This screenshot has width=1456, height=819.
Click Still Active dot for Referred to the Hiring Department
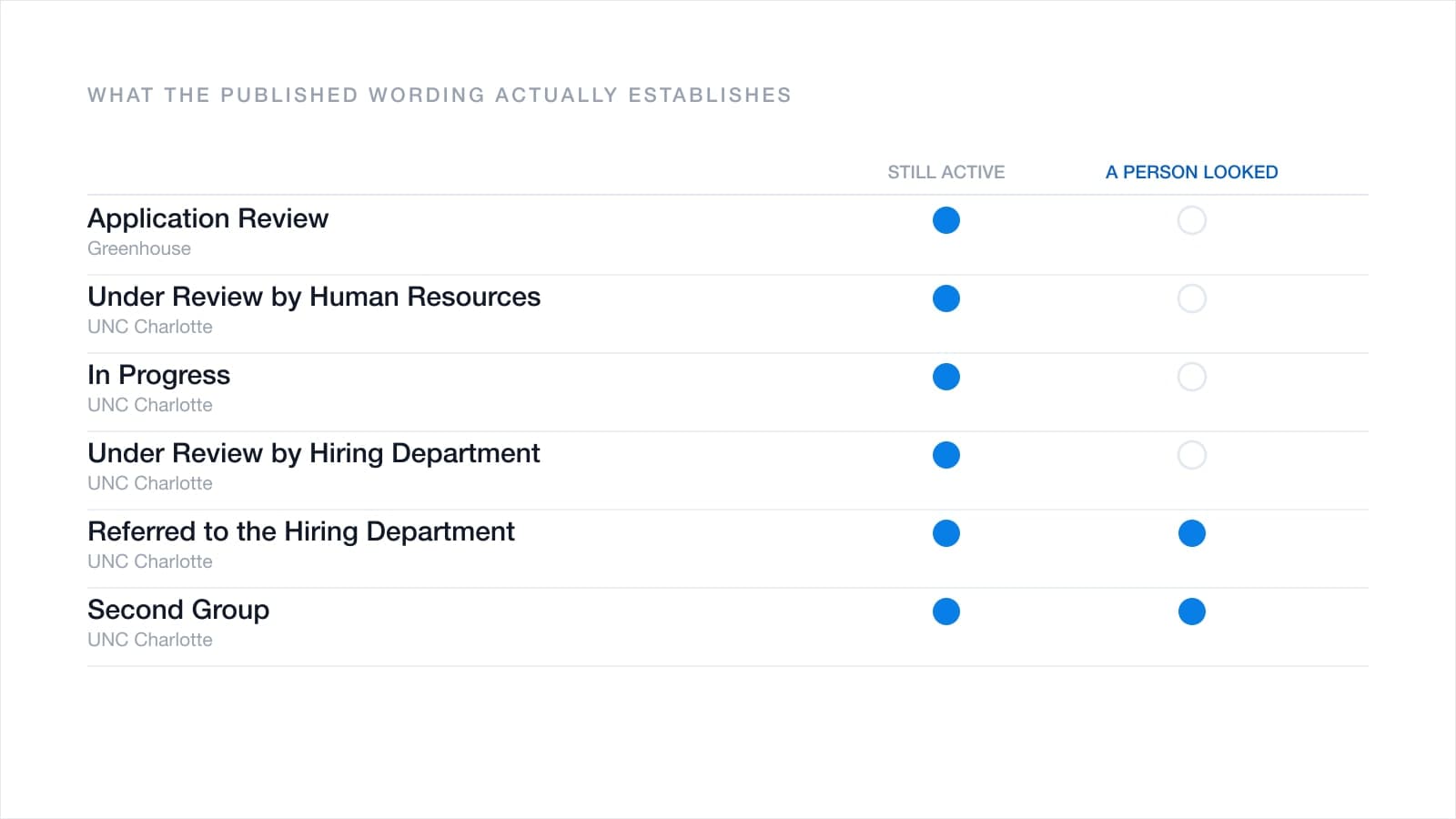pyautogui.click(x=946, y=533)
